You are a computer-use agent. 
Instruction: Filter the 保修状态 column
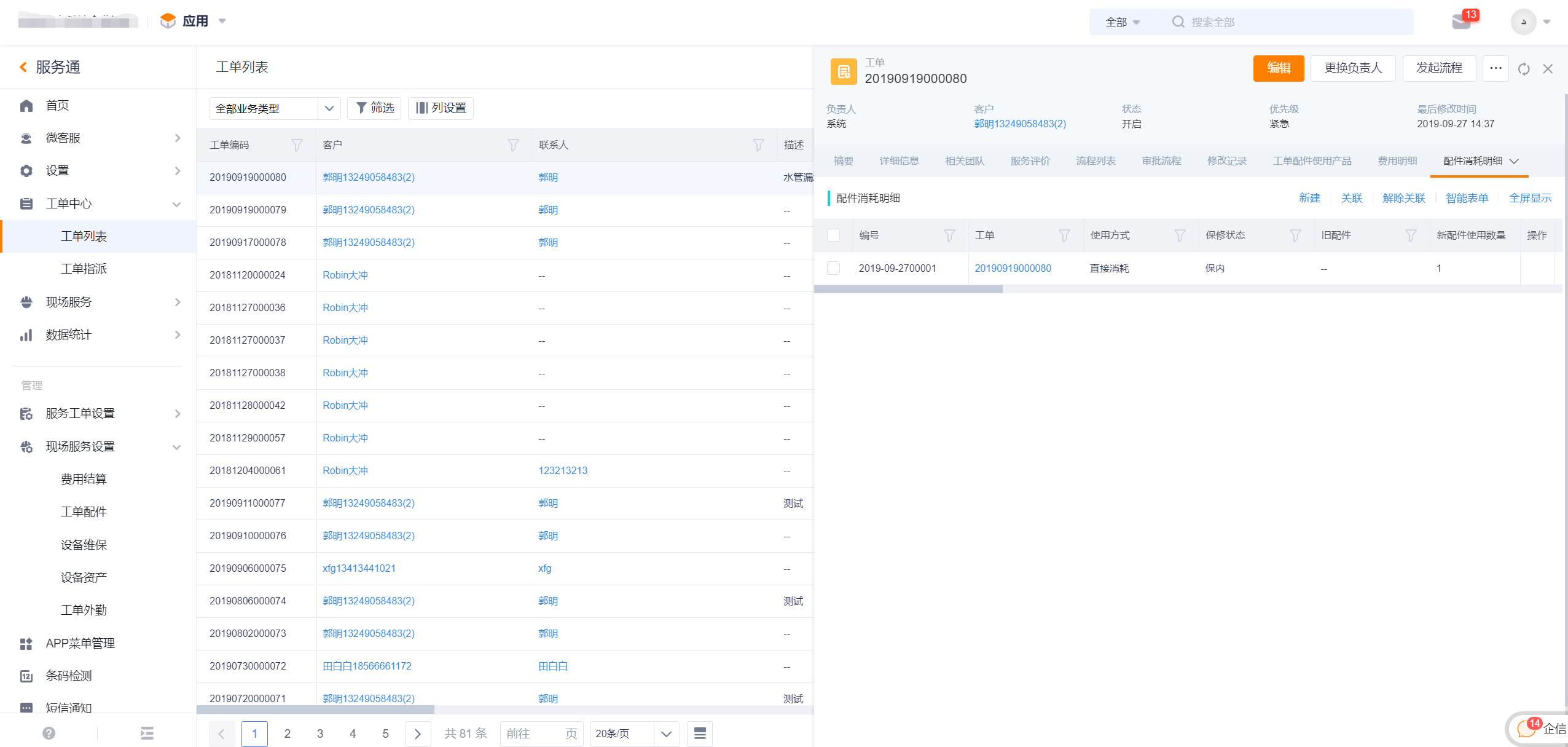(x=1295, y=235)
